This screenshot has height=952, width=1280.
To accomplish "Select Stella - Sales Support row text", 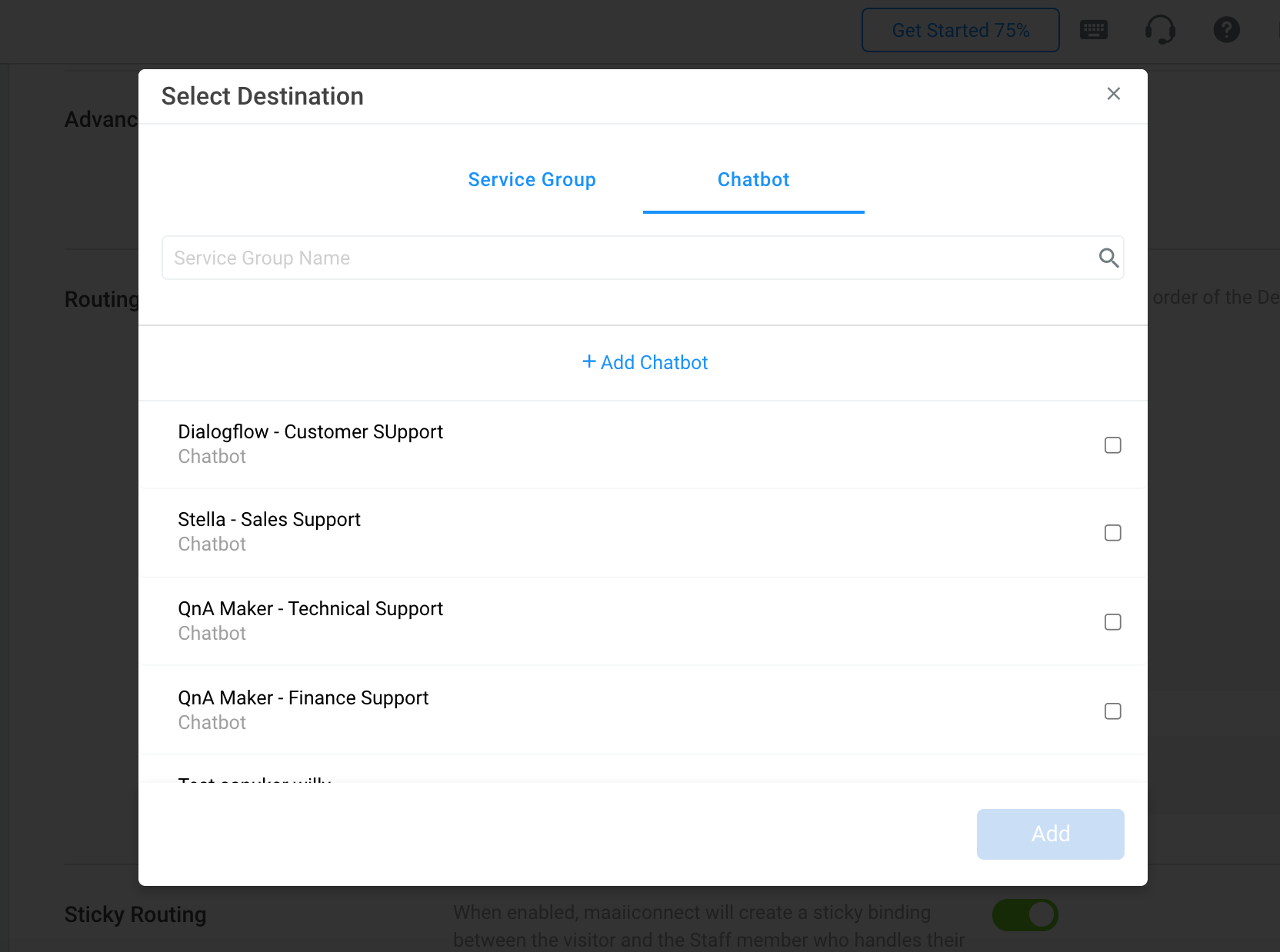I will (269, 520).
